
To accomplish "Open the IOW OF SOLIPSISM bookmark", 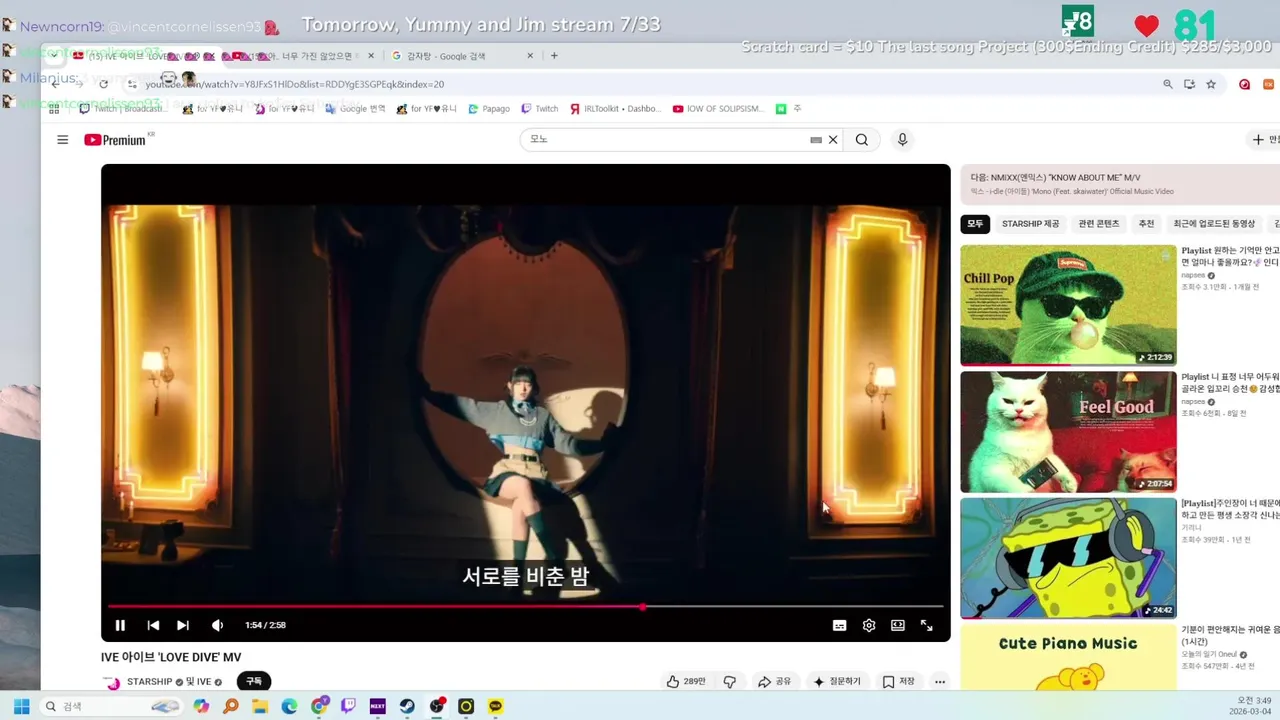I will pos(718,109).
